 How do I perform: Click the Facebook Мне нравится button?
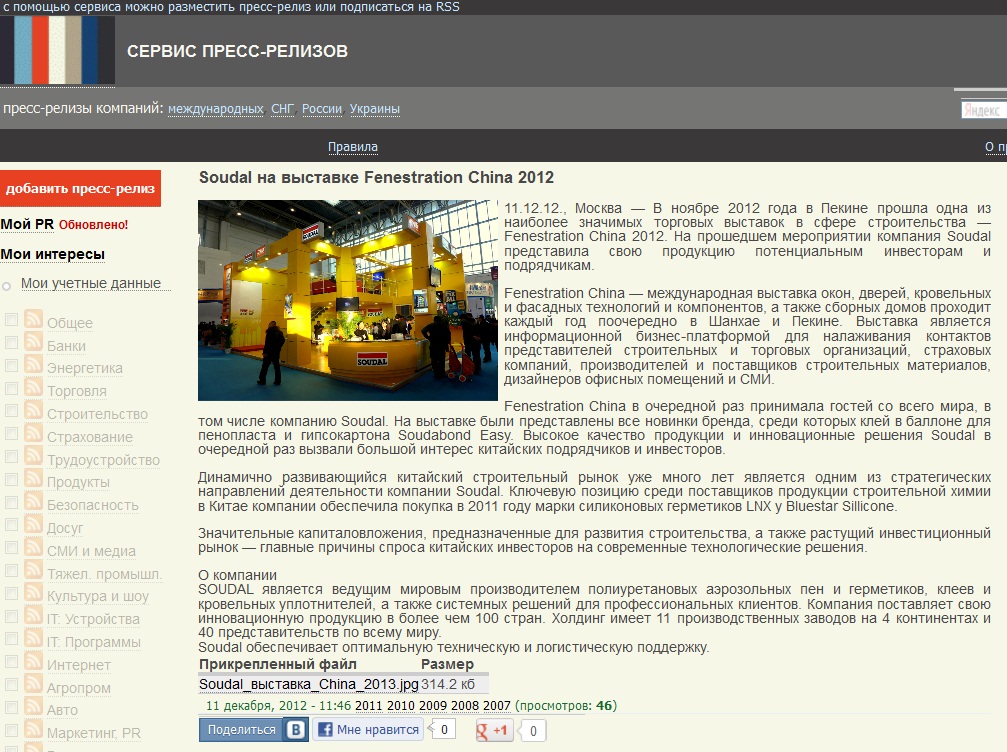(x=368, y=730)
